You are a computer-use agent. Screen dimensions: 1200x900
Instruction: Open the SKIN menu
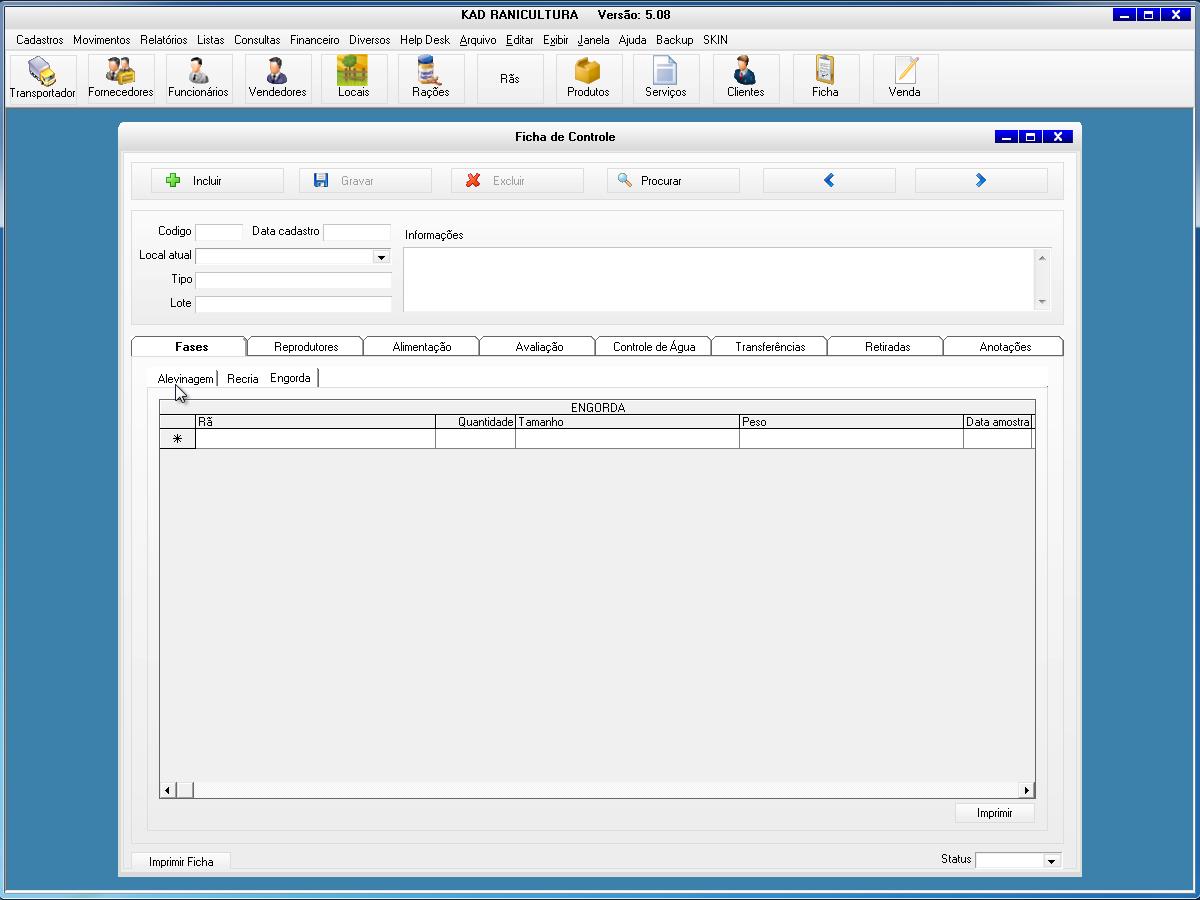(715, 40)
